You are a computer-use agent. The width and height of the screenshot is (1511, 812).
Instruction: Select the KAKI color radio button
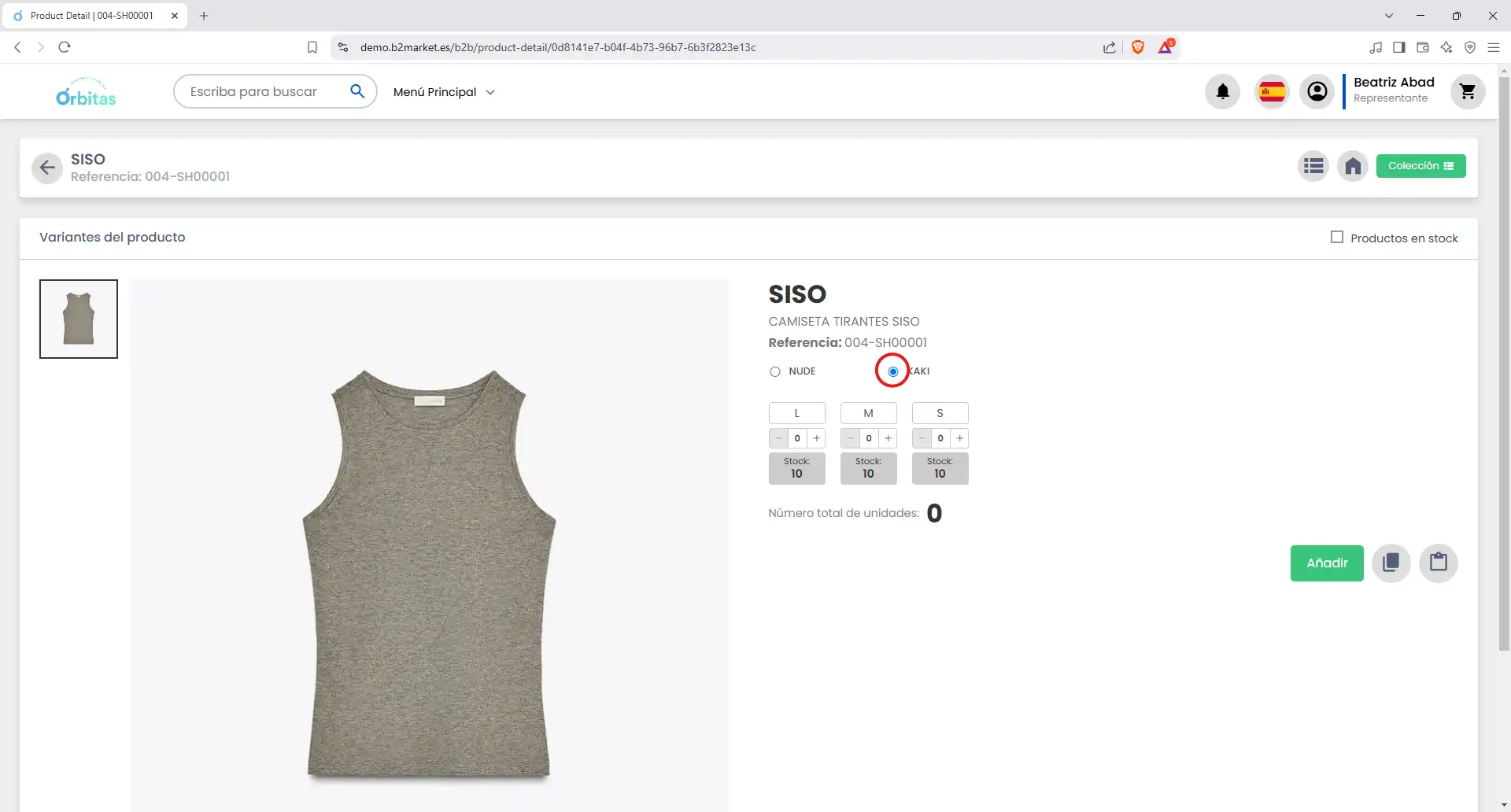pyautogui.click(x=892, y=371)
